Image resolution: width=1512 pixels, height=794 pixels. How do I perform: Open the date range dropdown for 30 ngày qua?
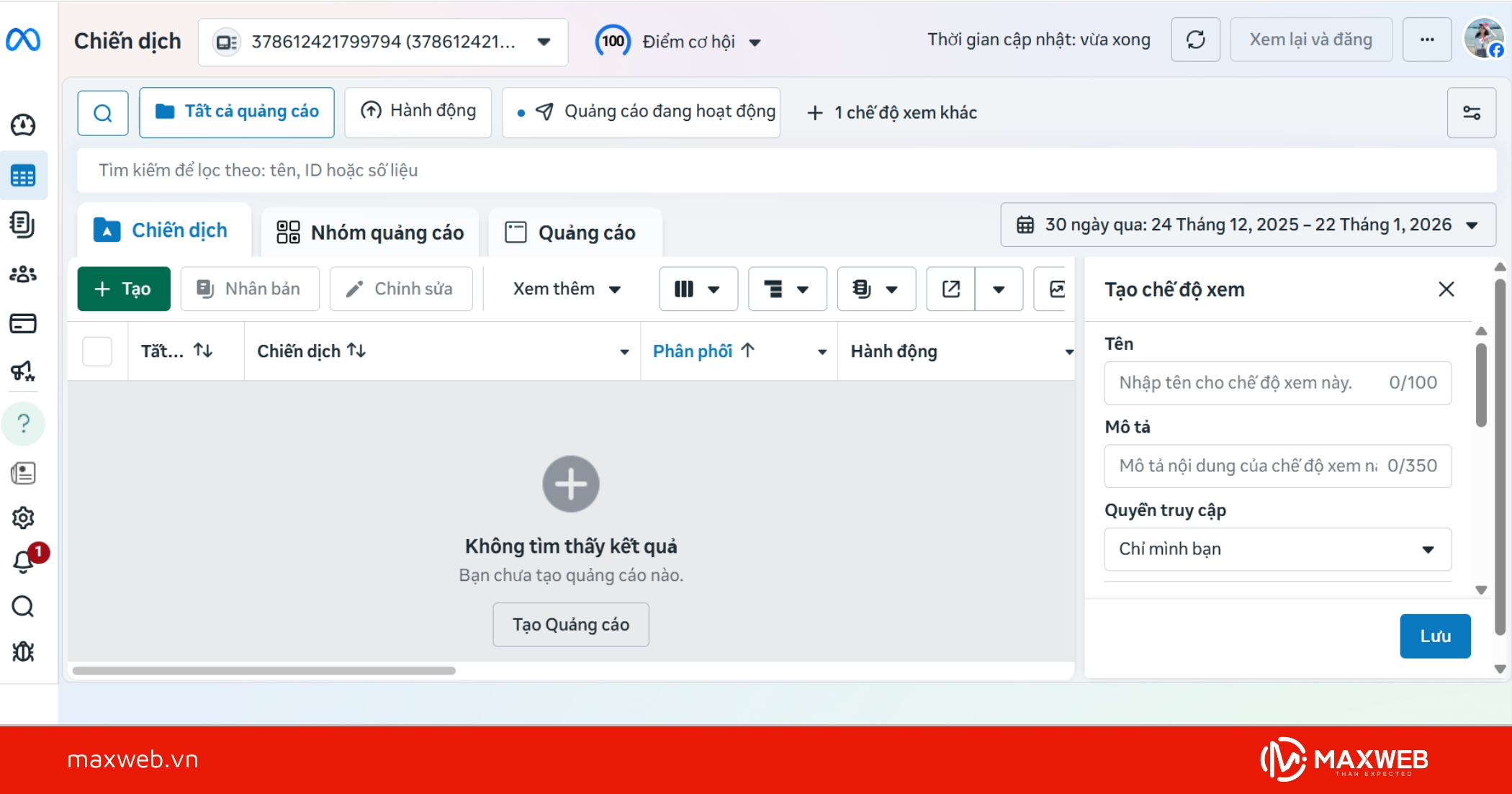point(1248,225)
